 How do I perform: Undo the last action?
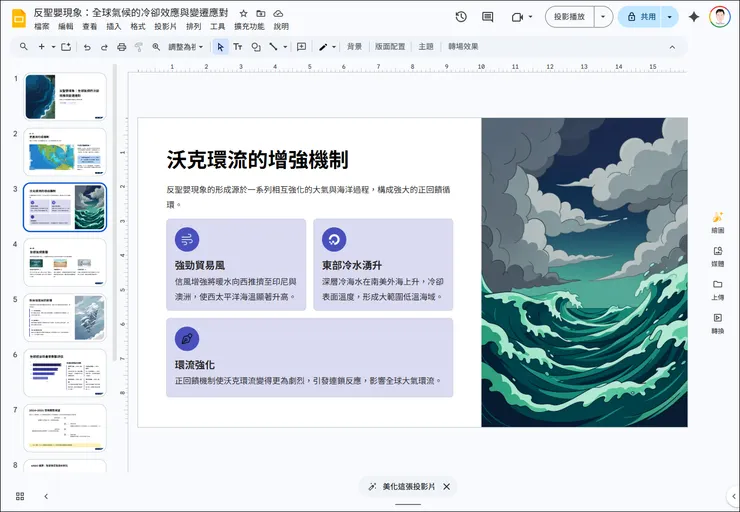pos(87,47)
